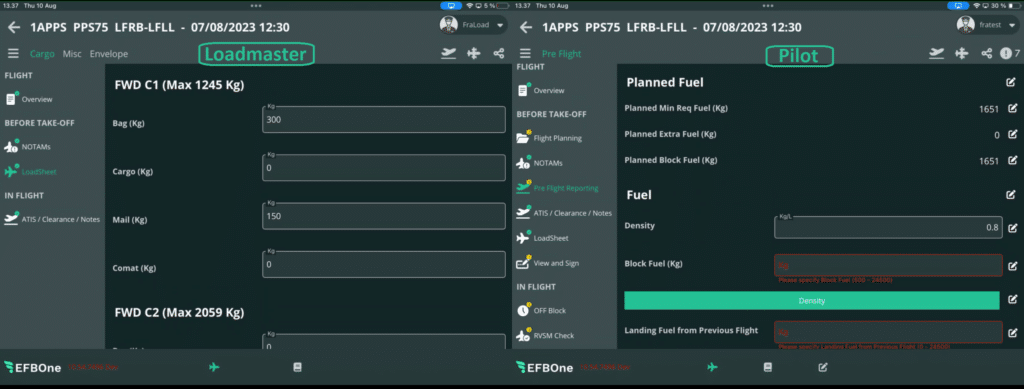
Task: Open RVSM Check in sidebar
Action: pyautogui.click(x=545, y=335)
